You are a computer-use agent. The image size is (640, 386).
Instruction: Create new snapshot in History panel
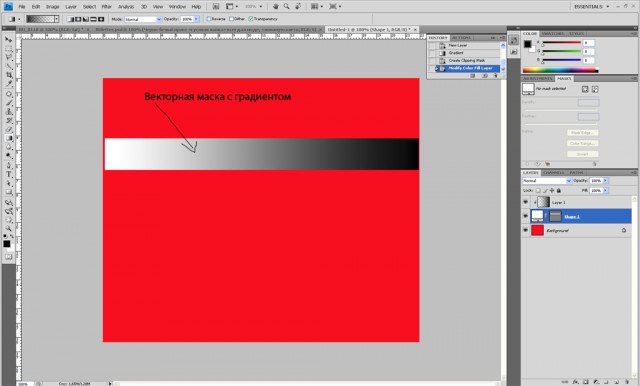[484, 76]
